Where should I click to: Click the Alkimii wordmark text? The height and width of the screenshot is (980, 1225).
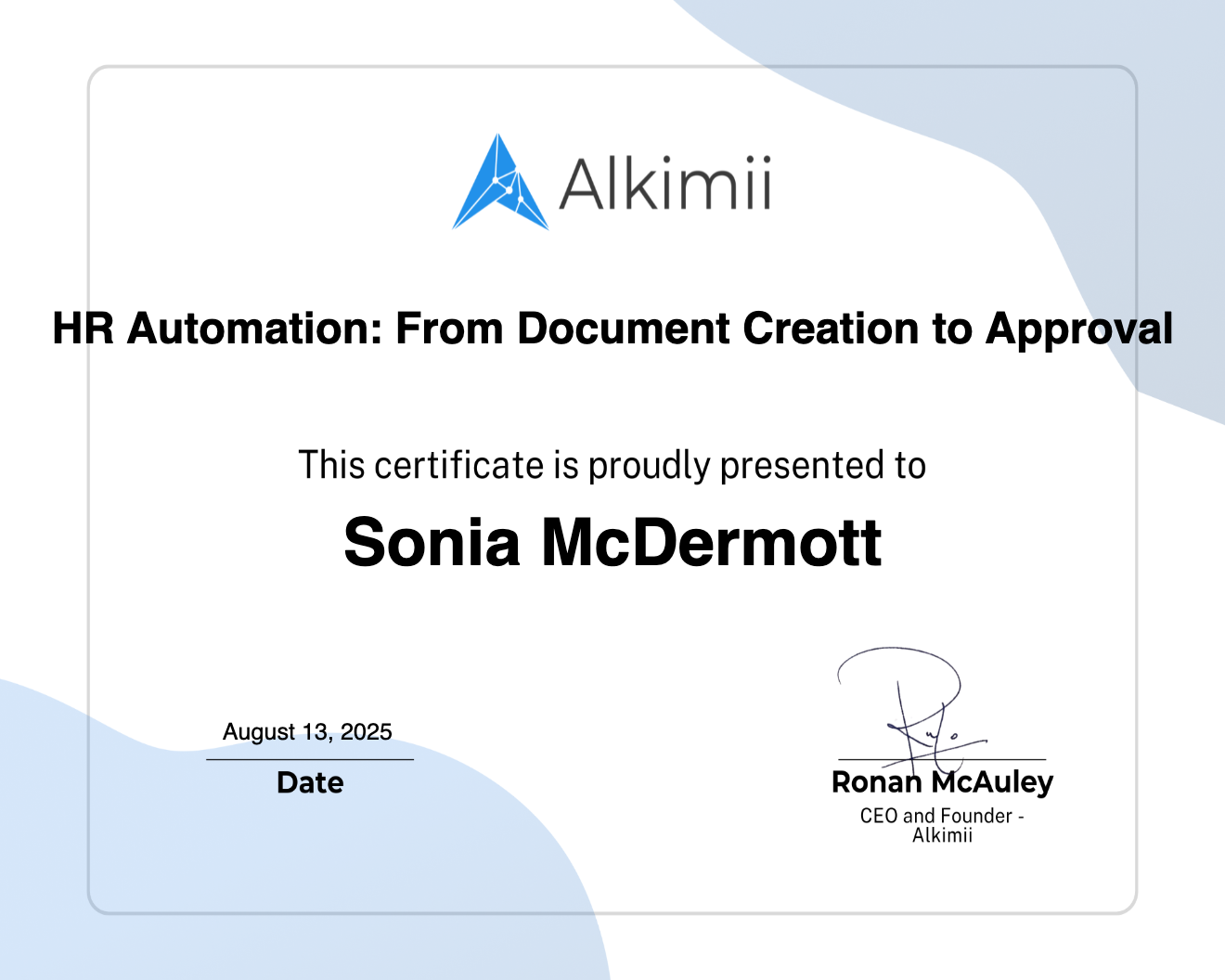[665, 184]
